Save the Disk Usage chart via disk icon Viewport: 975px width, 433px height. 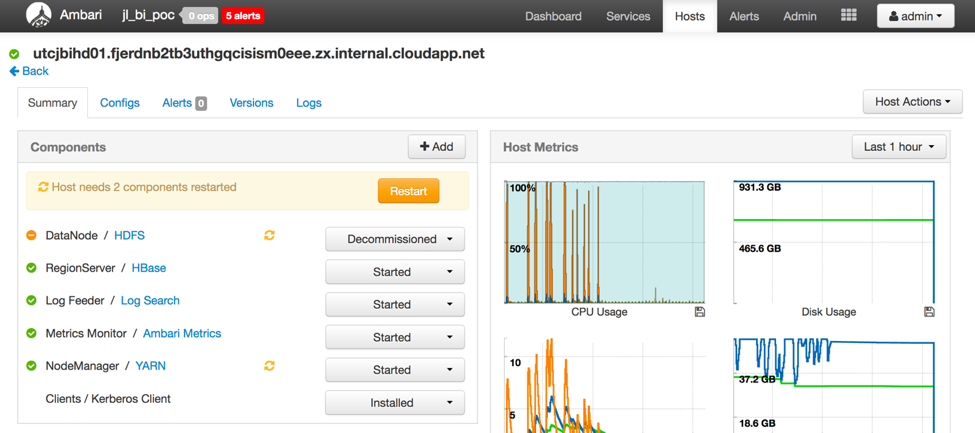(929, 312)
